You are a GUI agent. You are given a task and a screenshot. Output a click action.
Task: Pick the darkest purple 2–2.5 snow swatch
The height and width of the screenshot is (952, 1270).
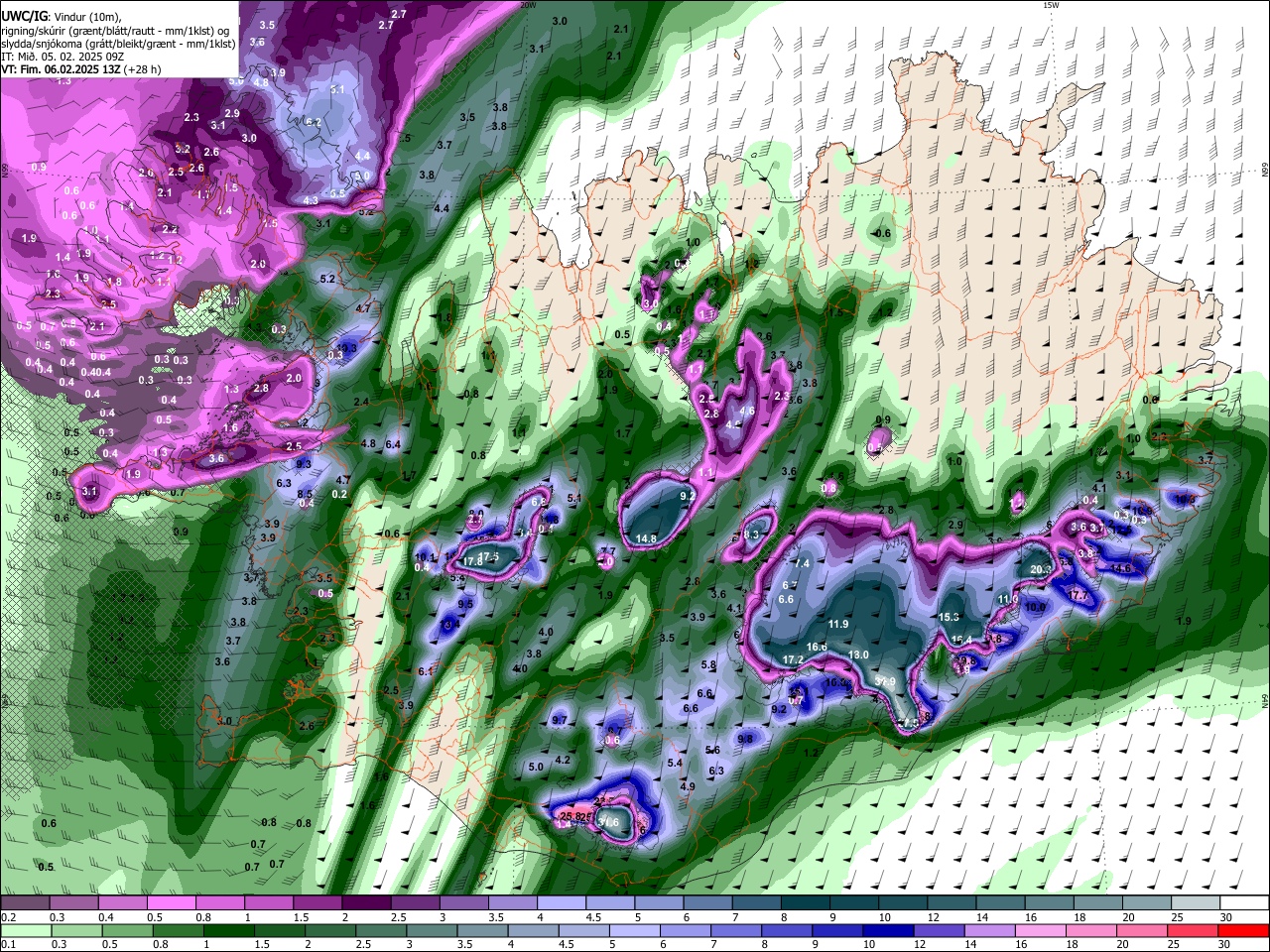(365, 902)
